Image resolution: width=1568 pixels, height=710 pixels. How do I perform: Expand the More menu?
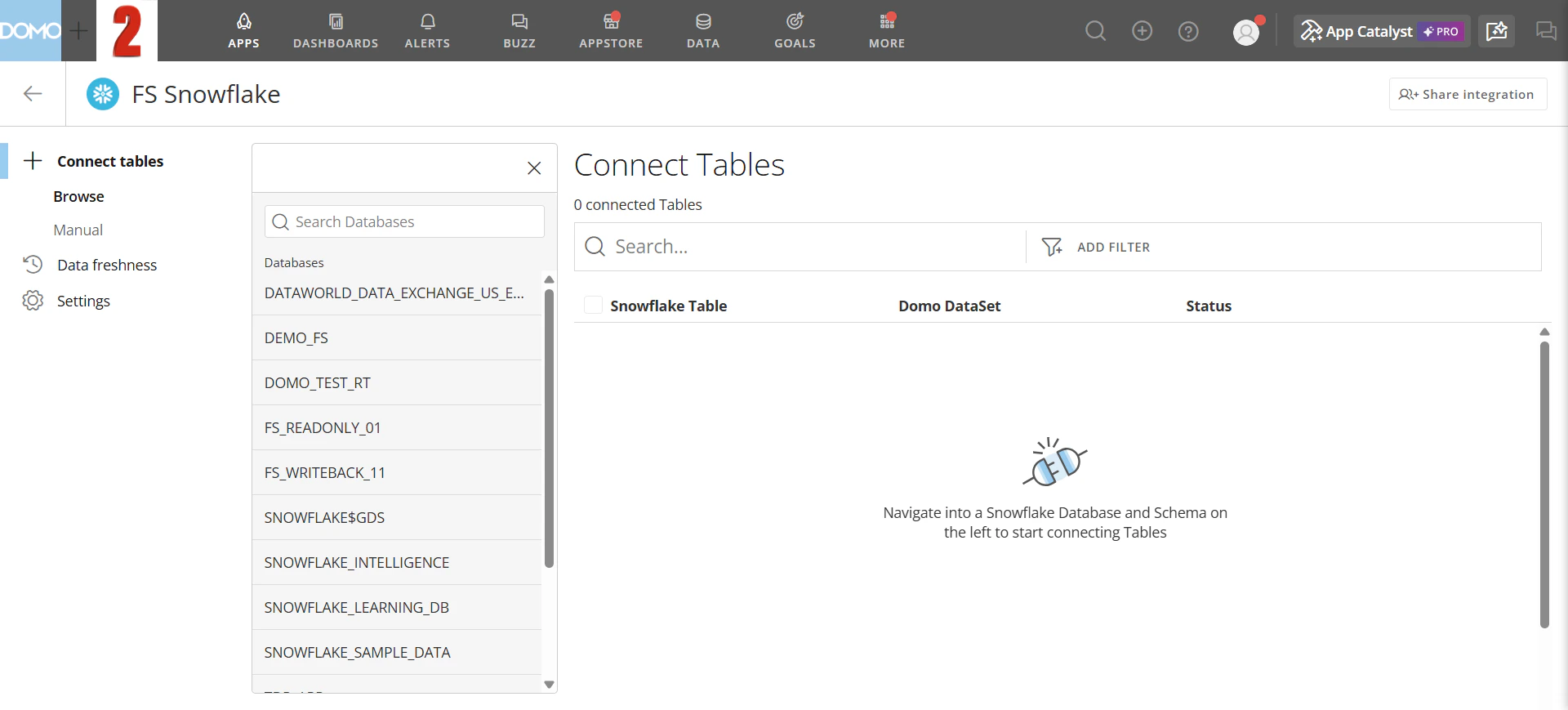tap(887, 31)
